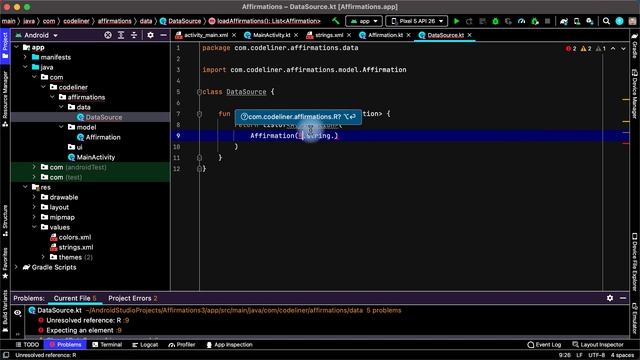
Task: Click the red errors count indicator
Action: [571, 49]
